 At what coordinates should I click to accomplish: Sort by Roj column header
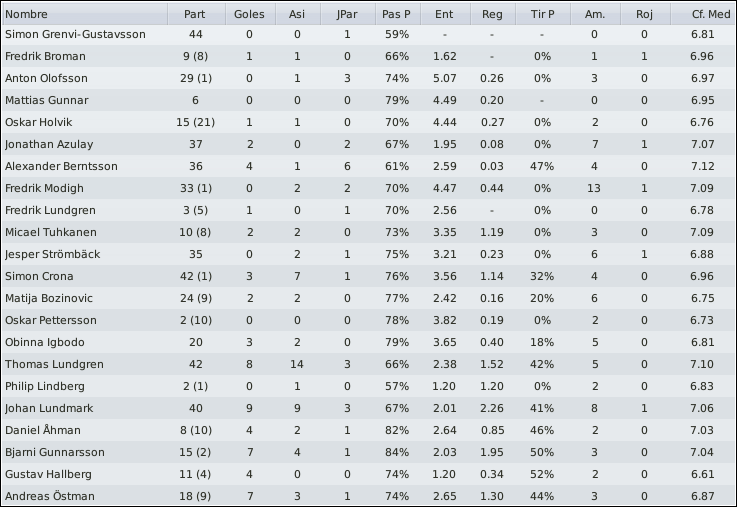pyautogui.click(x=646, y=14)
